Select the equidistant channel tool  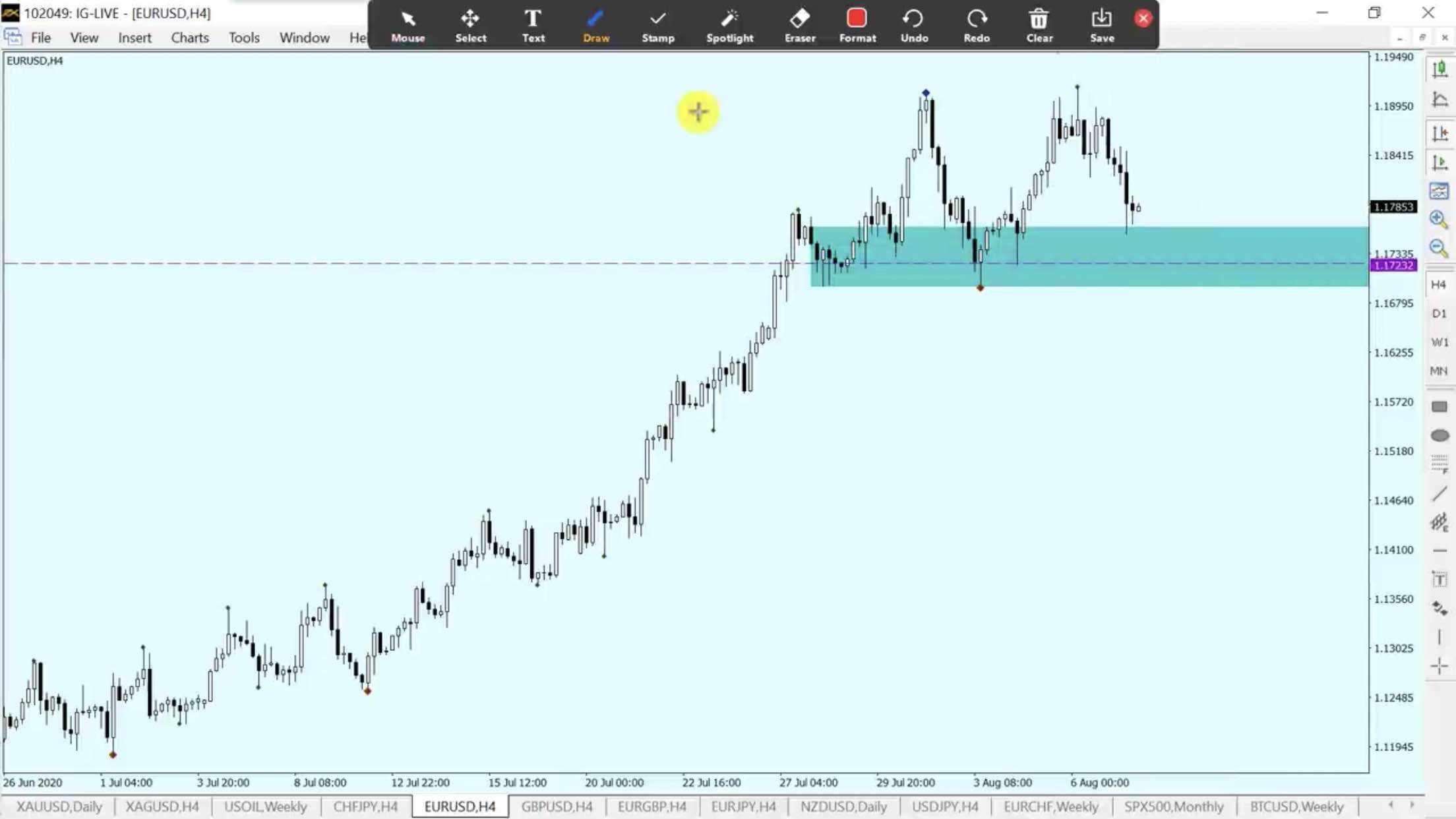[x=1440, y=523]
